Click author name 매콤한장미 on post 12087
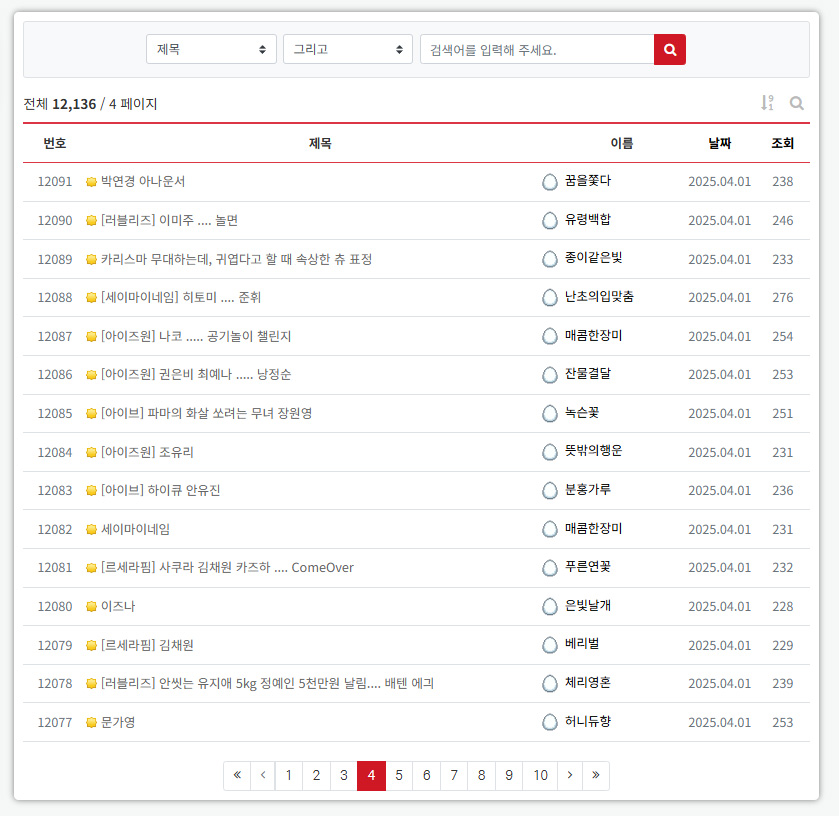Screen dimensions: 839x816 [x=593, y=336]
